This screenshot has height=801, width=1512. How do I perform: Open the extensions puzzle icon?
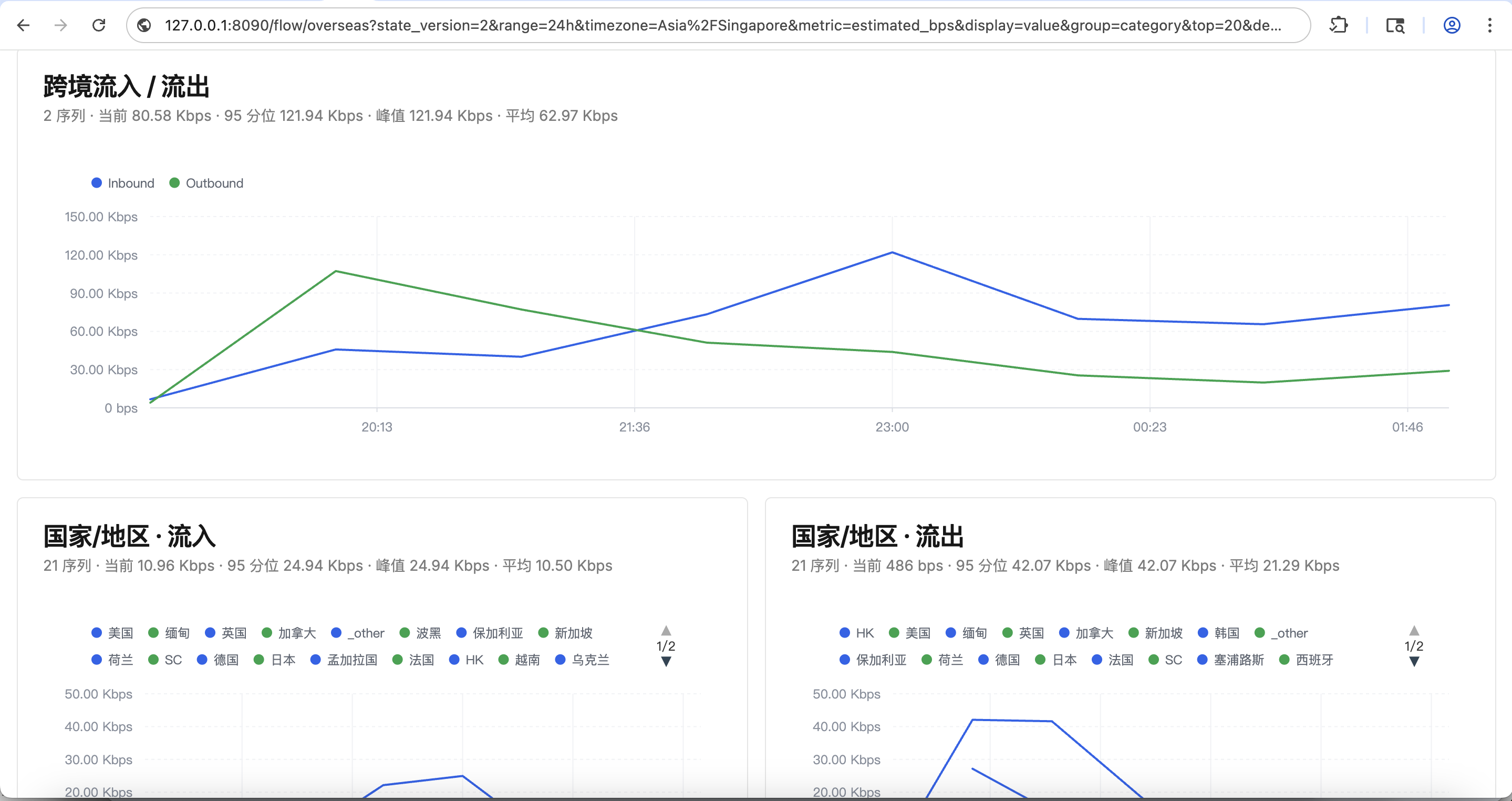pyautogui.click(x=1339, y=25)
